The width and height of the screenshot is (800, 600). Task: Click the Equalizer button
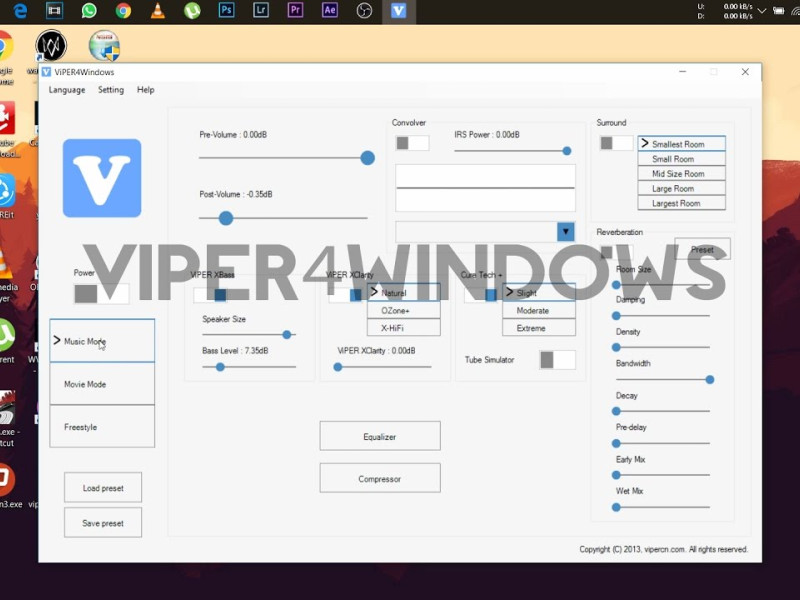pos(380,436)
